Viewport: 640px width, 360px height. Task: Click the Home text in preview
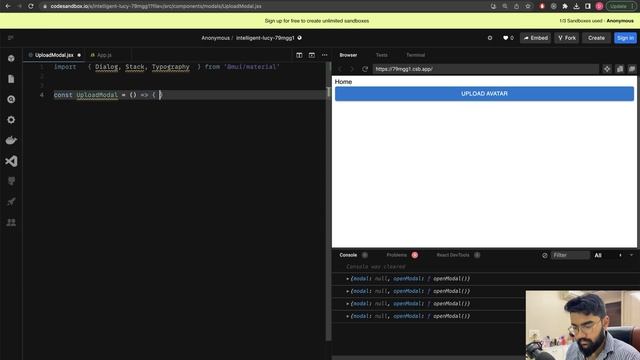coord(343,82)
